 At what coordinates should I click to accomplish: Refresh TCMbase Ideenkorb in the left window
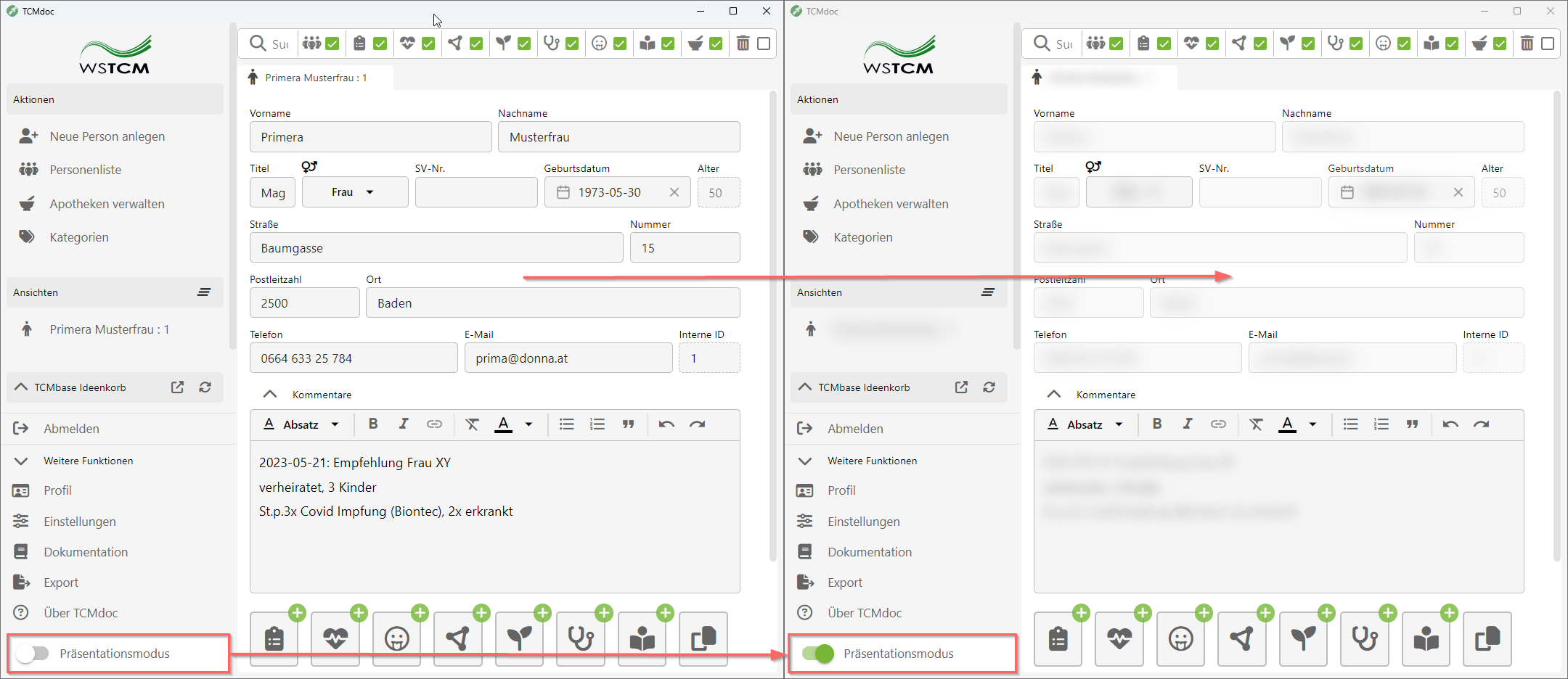(205, 387)
